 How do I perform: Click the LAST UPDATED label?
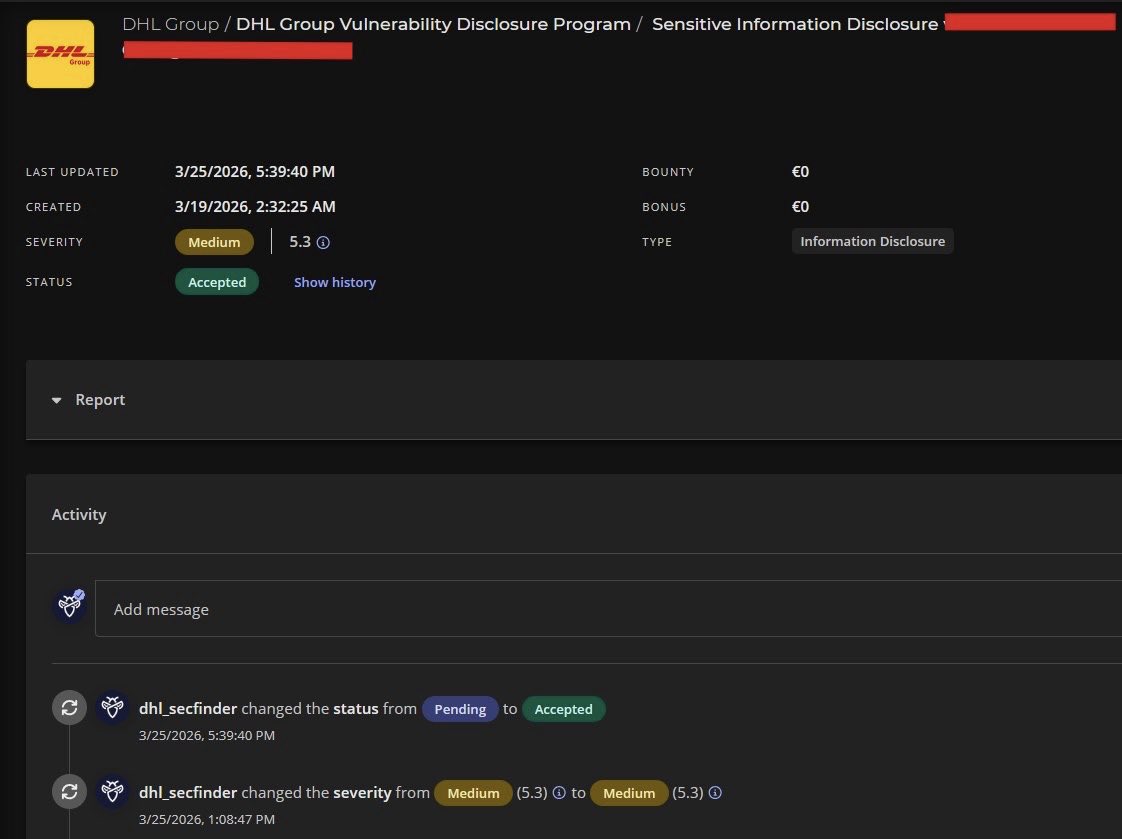coord(72,172)
